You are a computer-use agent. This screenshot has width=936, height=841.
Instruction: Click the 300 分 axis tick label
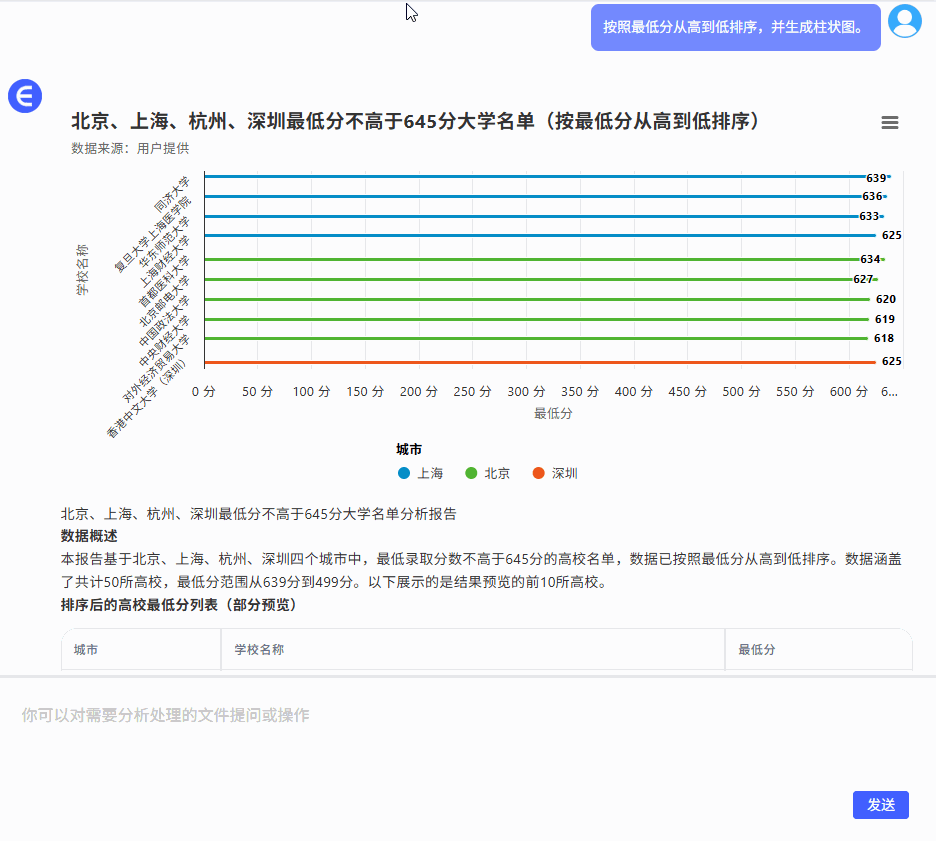526,392
